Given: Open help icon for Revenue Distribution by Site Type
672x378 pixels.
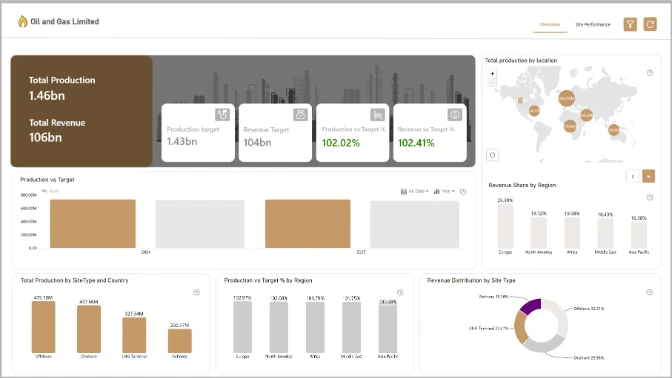Looking at the screenshot, I should [649, 292].
